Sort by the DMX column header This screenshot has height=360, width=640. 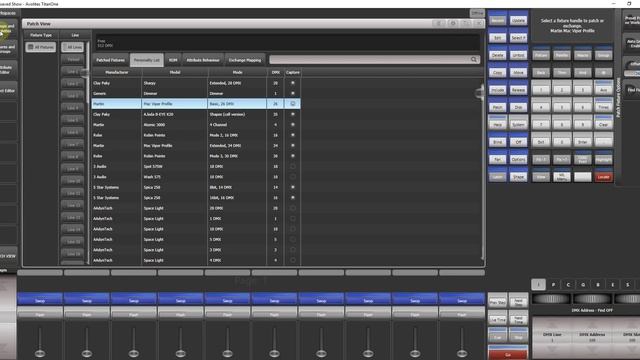point(276,72)
